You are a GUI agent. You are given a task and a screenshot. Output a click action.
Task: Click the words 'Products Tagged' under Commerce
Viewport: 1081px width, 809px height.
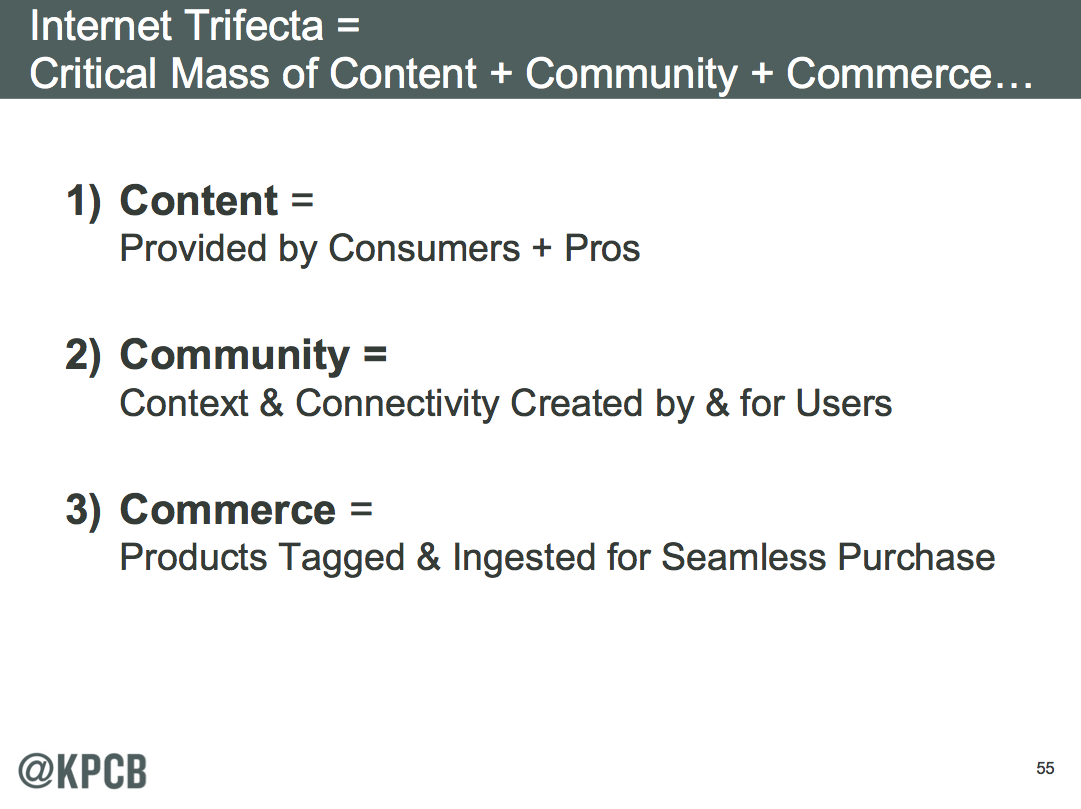[x=262, y=559]
